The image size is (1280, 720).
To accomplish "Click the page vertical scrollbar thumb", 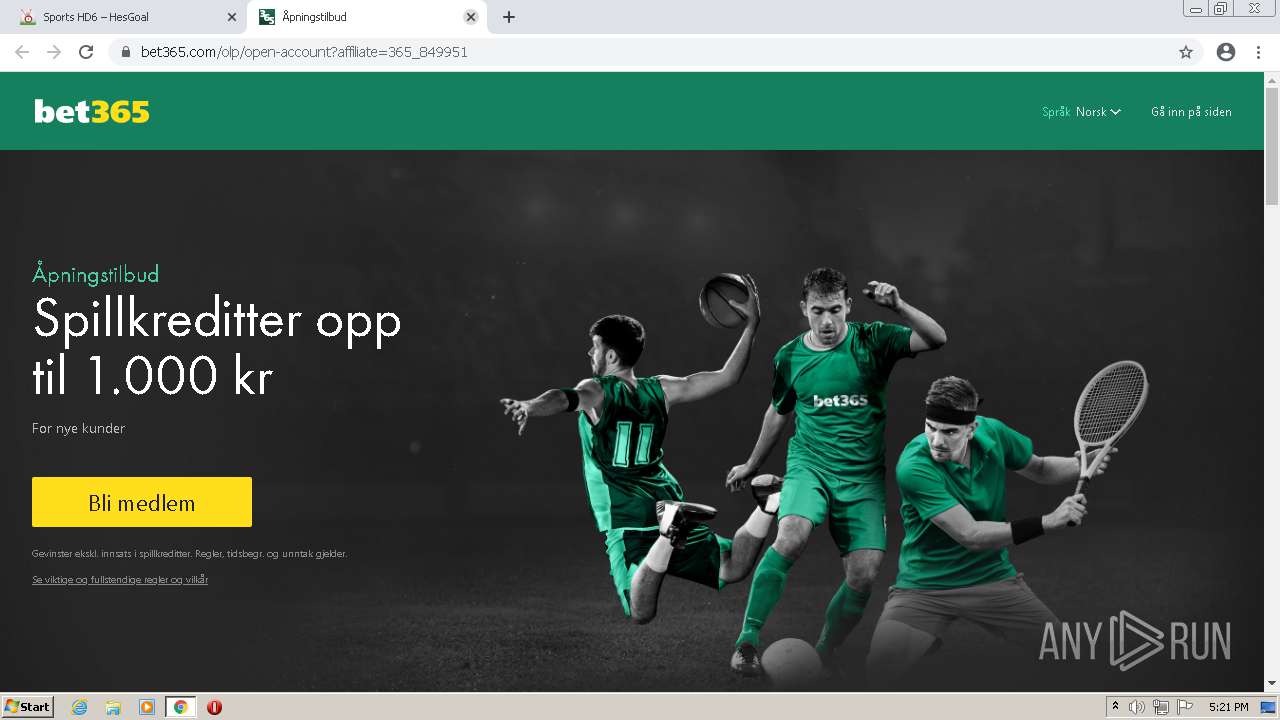I will tap(1272, 145).
